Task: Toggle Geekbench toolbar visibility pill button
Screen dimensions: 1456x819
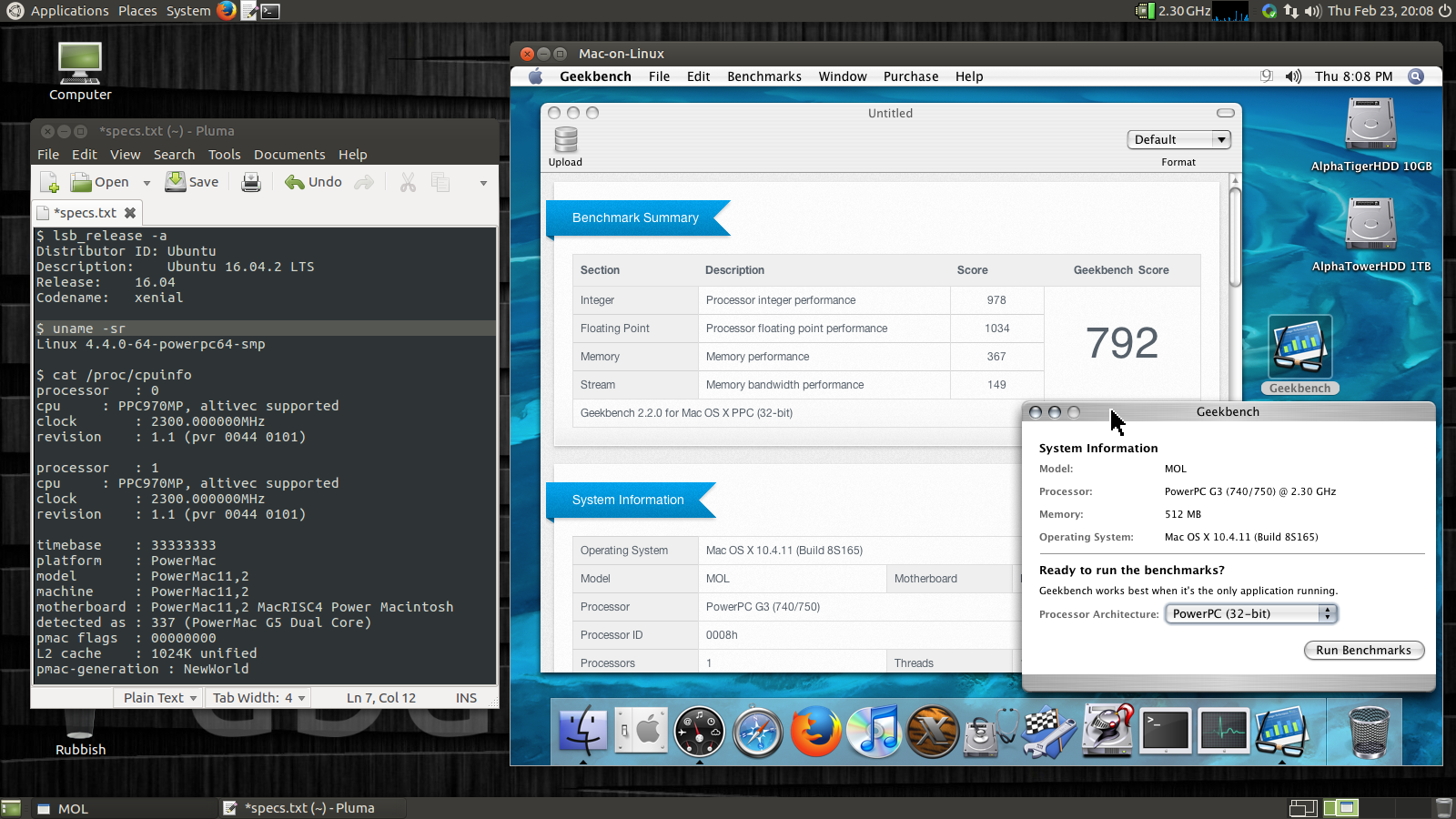Action: pos(1226,113)
